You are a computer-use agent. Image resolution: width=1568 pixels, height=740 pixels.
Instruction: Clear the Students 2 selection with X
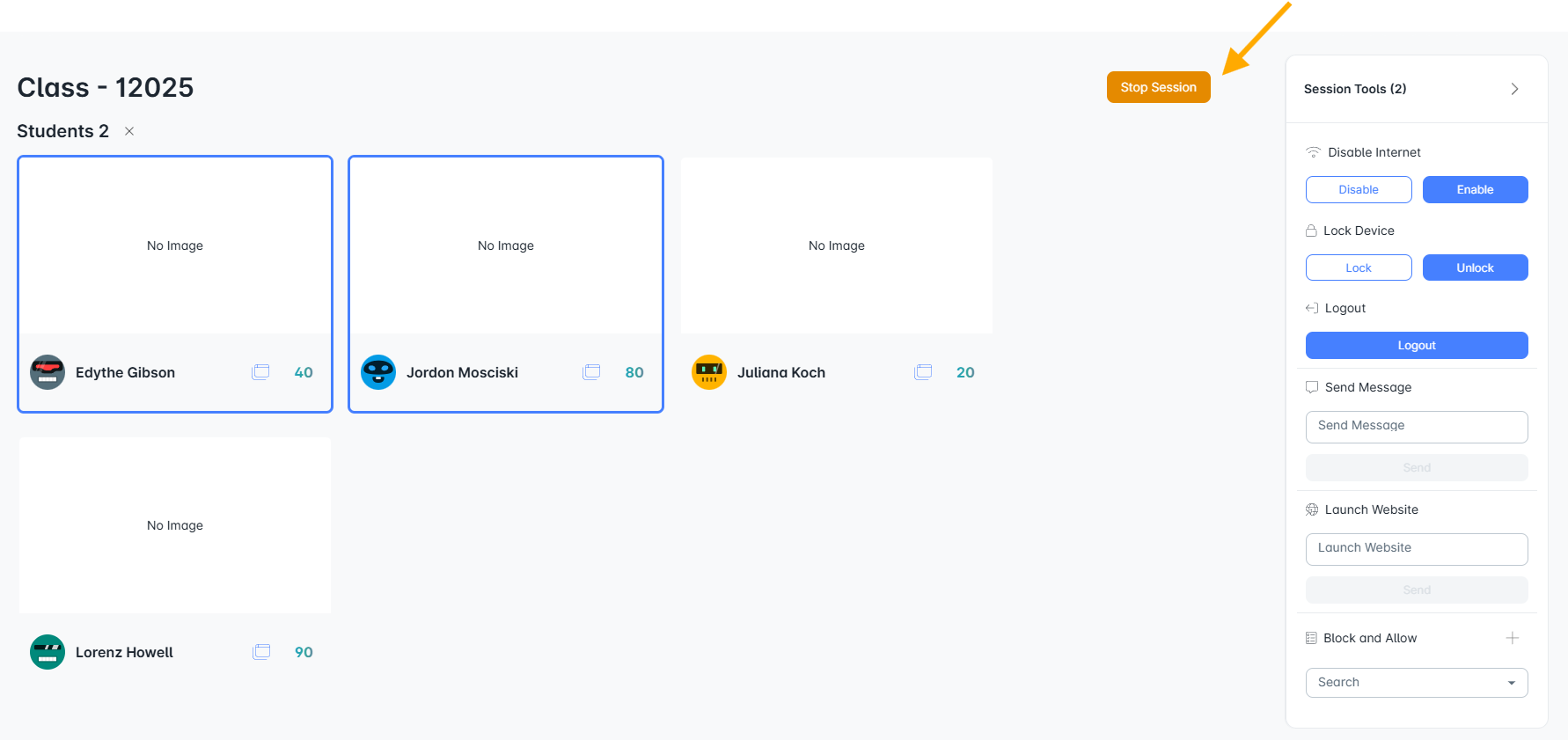click(129, 131)
